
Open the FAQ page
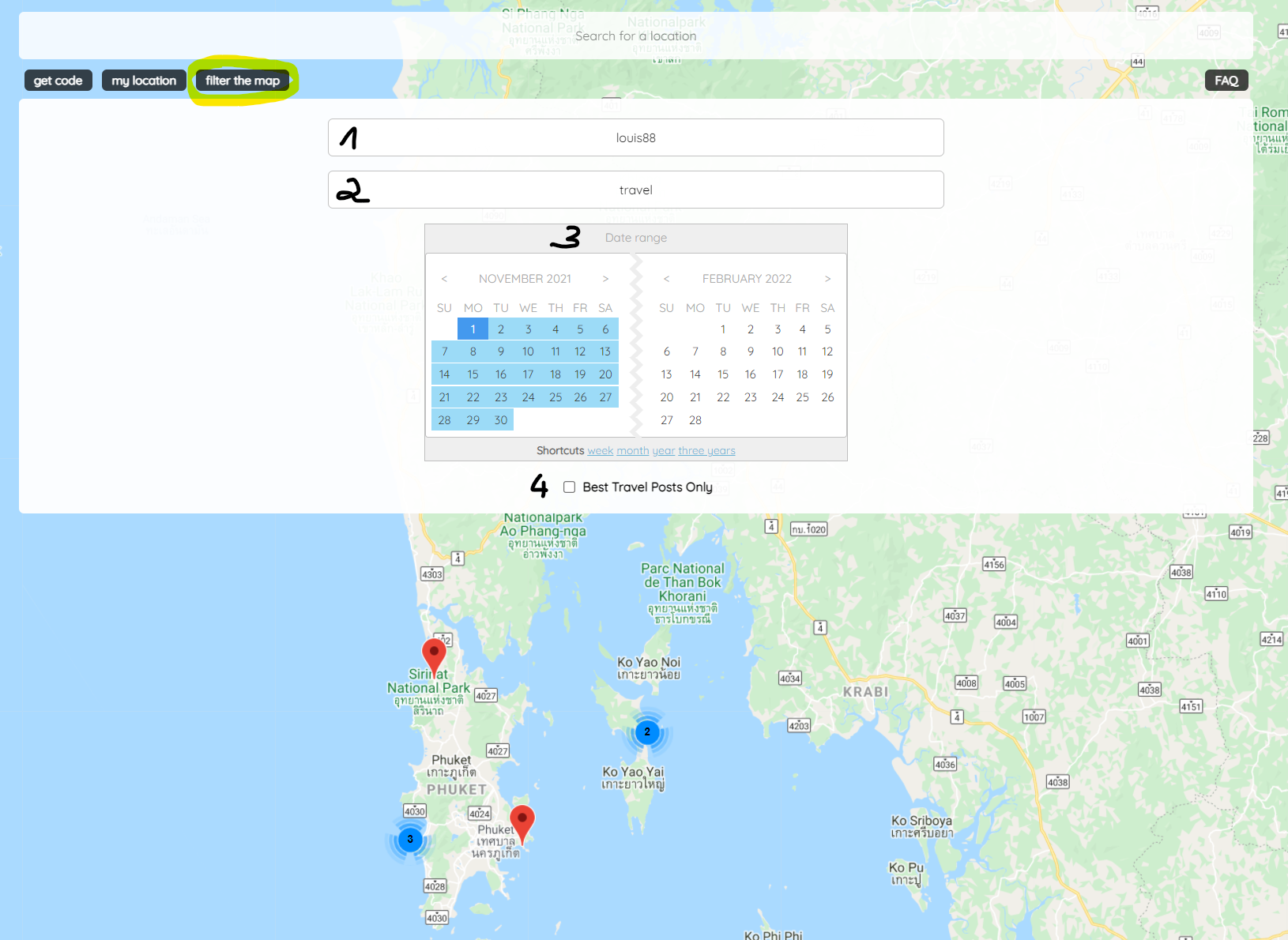[x=1226, y=81]
